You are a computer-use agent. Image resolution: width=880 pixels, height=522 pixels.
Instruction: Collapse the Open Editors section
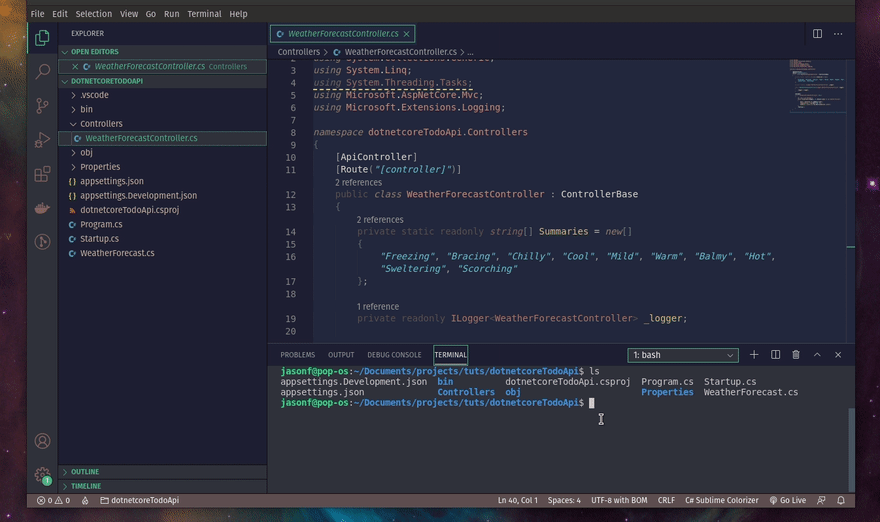coord(163,52)
